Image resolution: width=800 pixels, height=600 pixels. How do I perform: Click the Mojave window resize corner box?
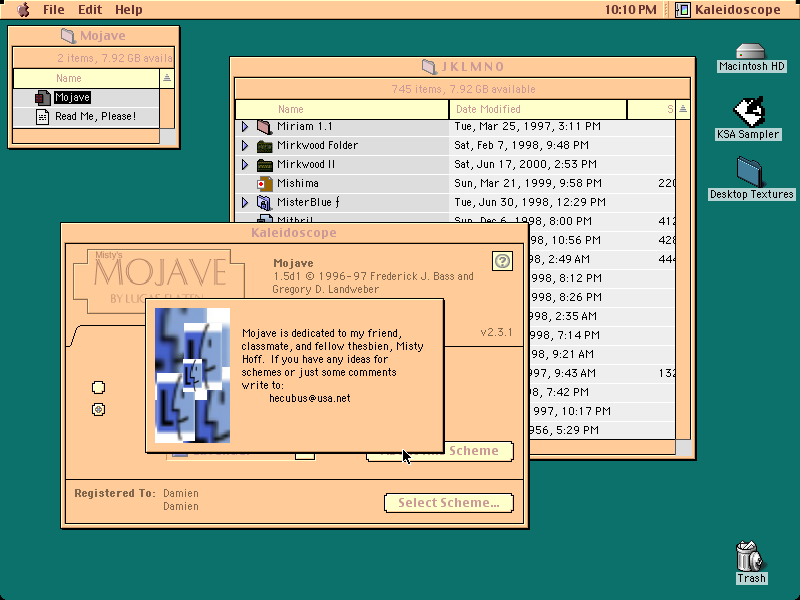point(167,136)
